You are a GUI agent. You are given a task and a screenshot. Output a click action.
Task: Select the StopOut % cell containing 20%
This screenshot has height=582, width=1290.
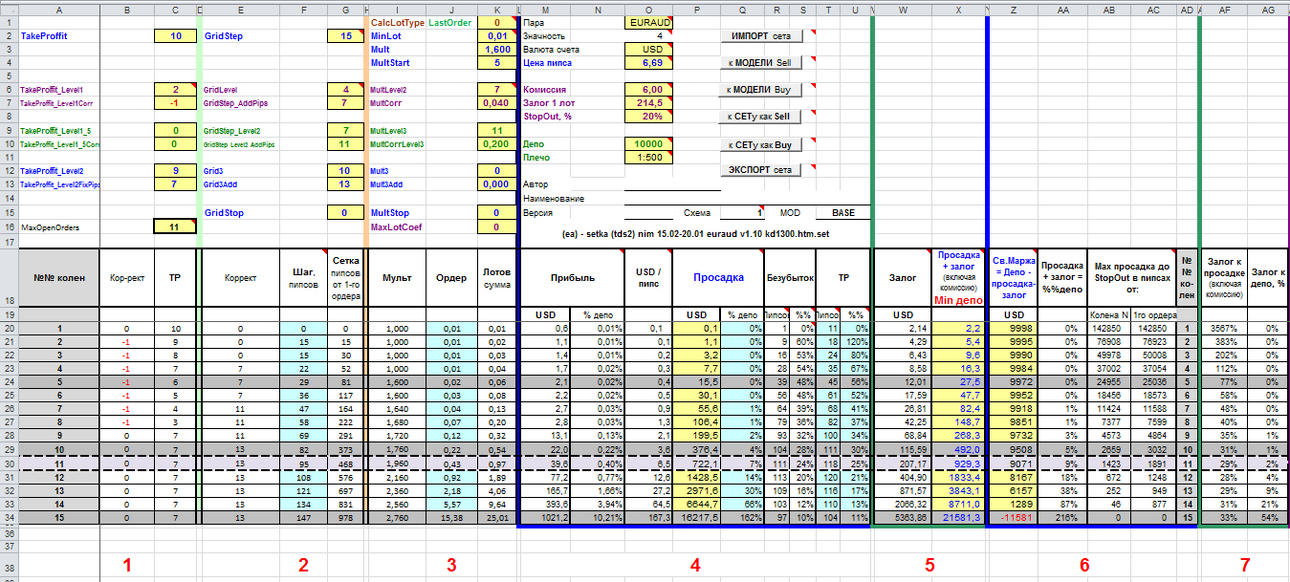[x=649, y=116]
